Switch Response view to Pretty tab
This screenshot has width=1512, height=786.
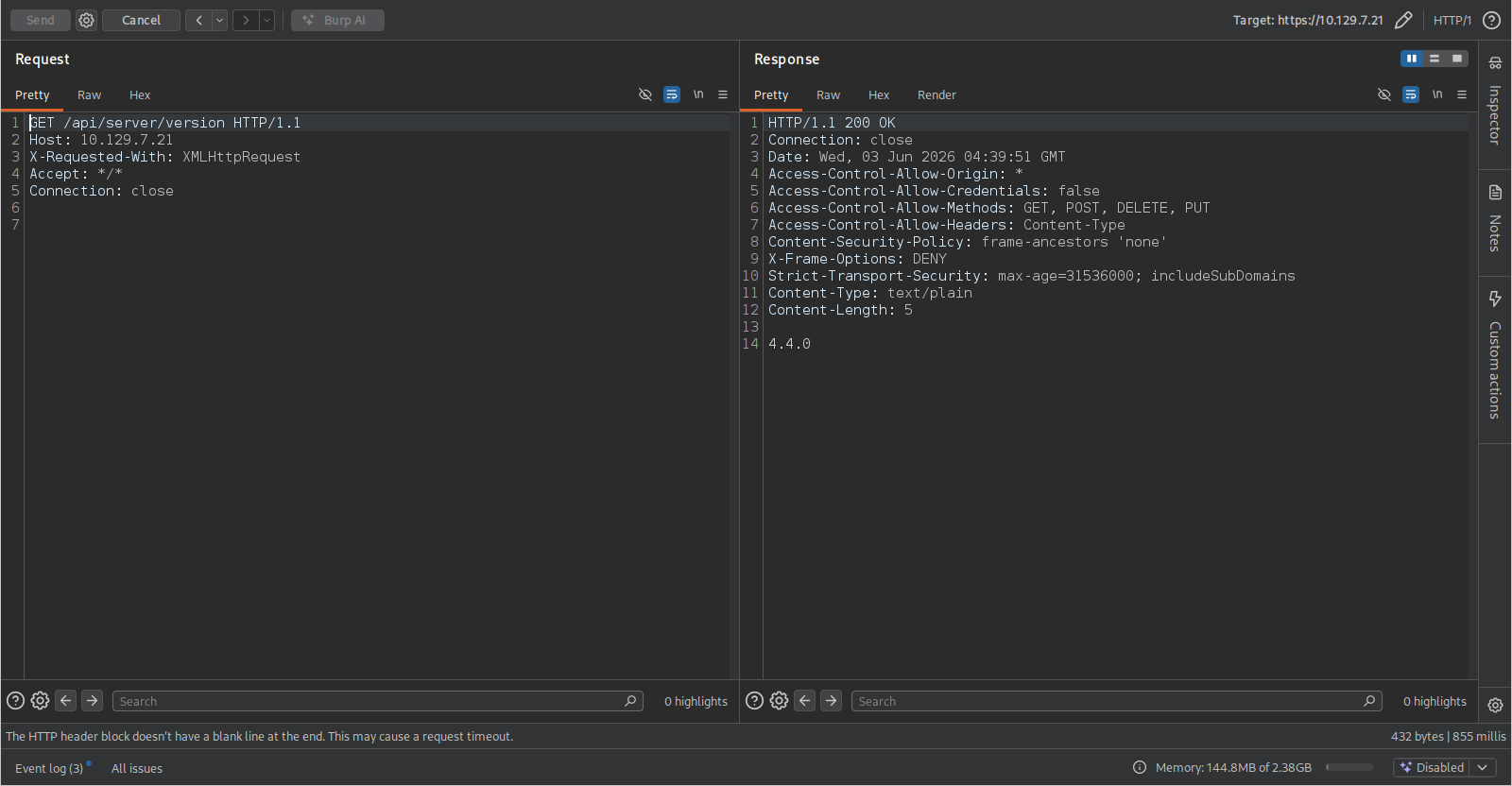[x=771, y=94]
